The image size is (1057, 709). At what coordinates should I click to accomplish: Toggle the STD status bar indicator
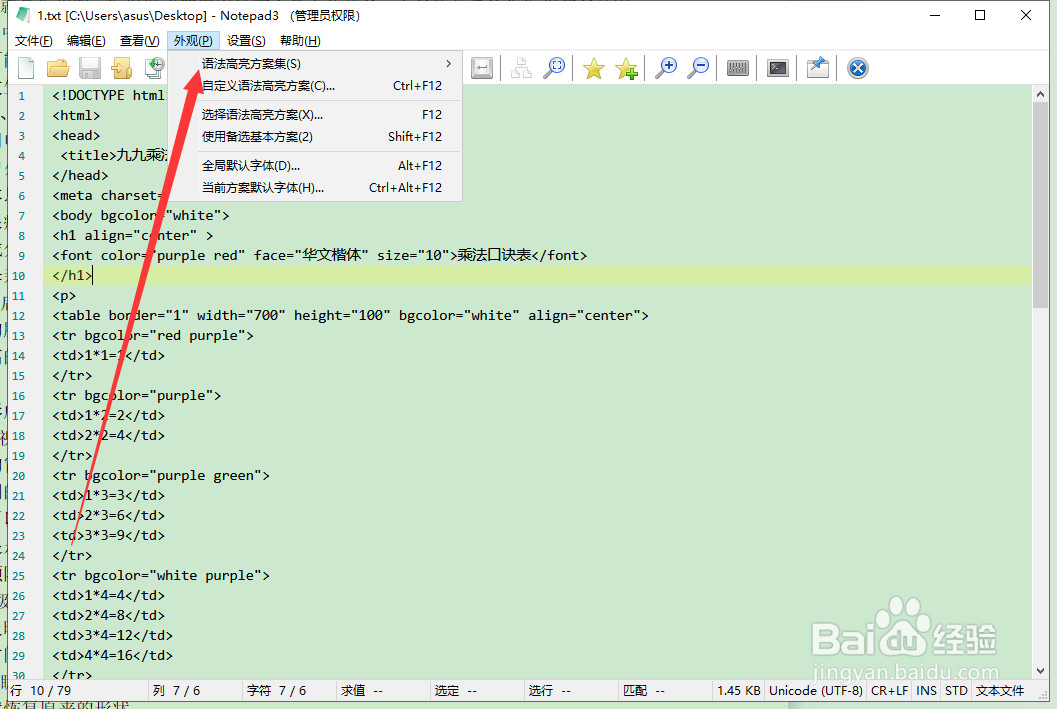click(x=956, y=691)
